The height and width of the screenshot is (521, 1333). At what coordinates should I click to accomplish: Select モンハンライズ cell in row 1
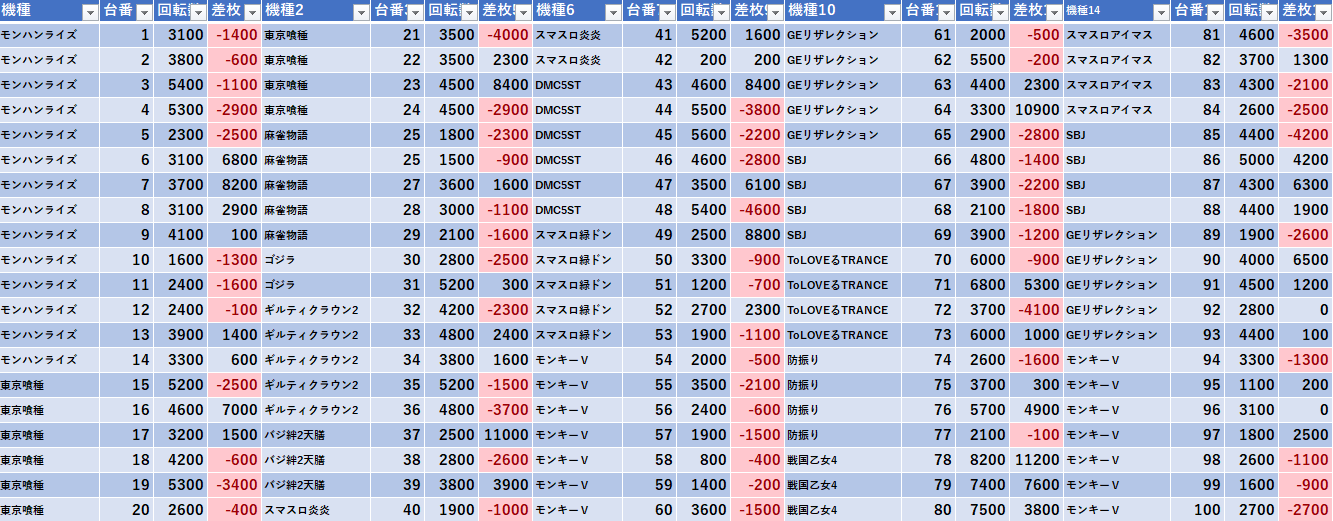(x=50, y=35)
